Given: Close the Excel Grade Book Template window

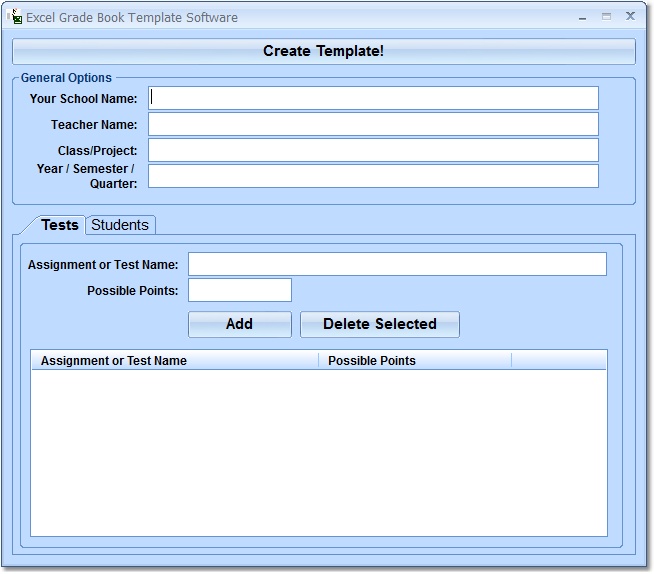Looking at the screenshot, I should click(x=630, y=16).
